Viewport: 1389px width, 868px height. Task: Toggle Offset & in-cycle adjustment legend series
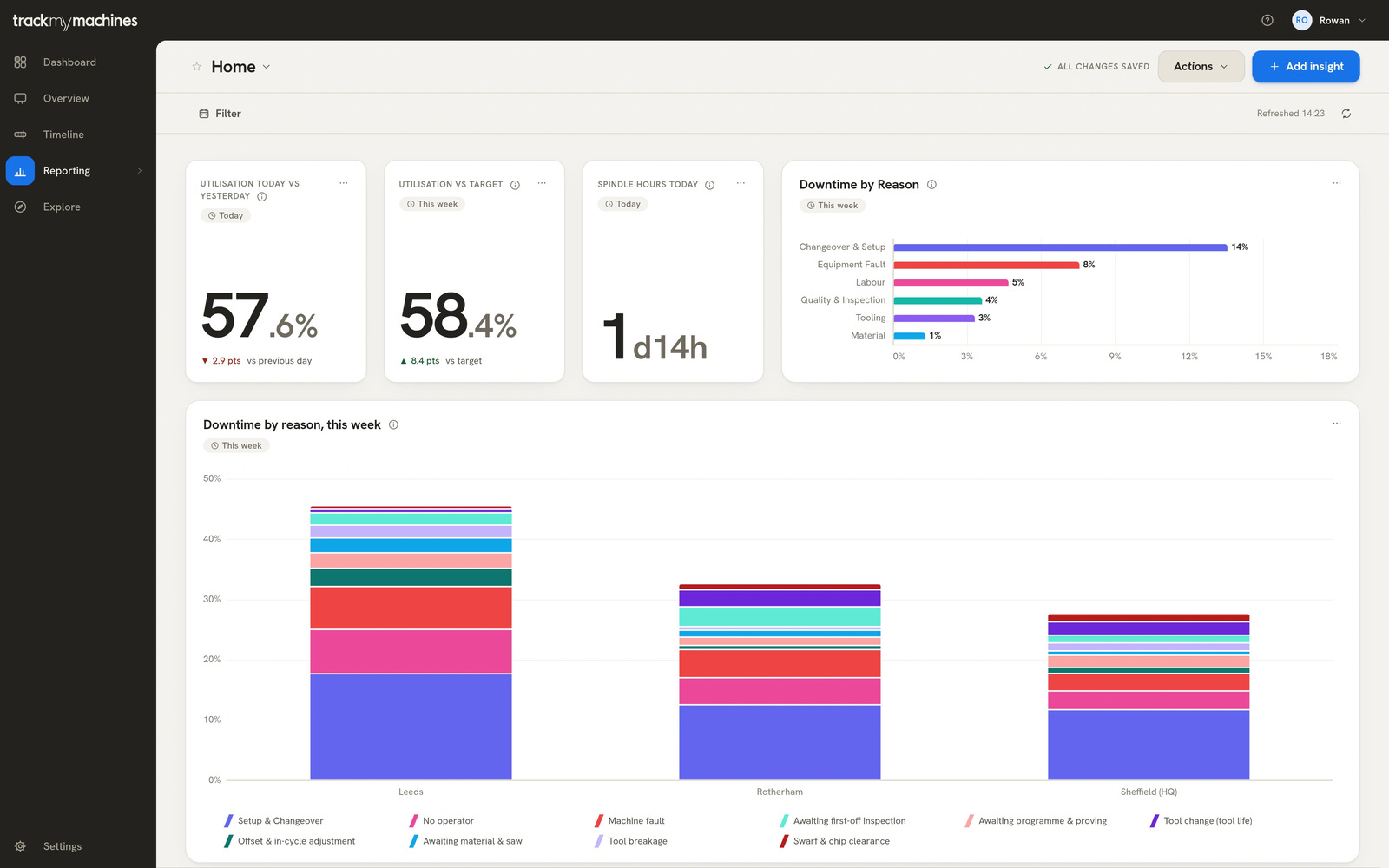tap(289, 841)
